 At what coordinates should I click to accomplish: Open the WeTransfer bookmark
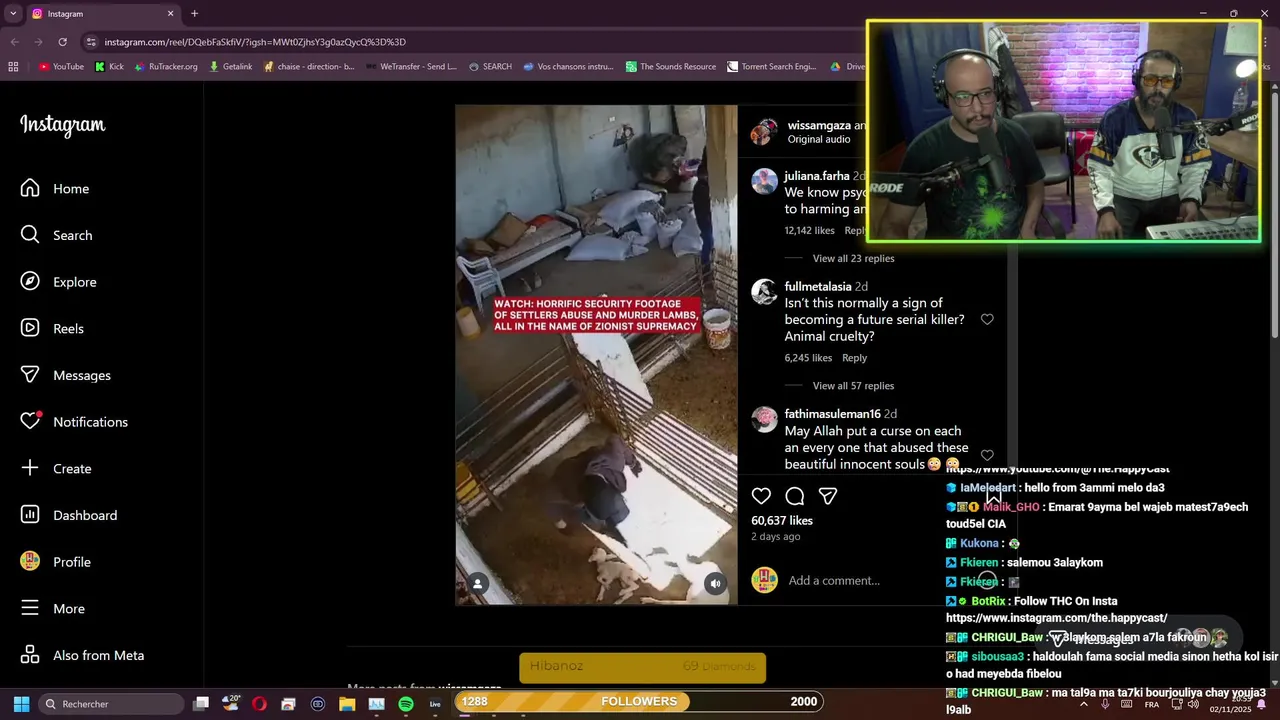[412, 67]
